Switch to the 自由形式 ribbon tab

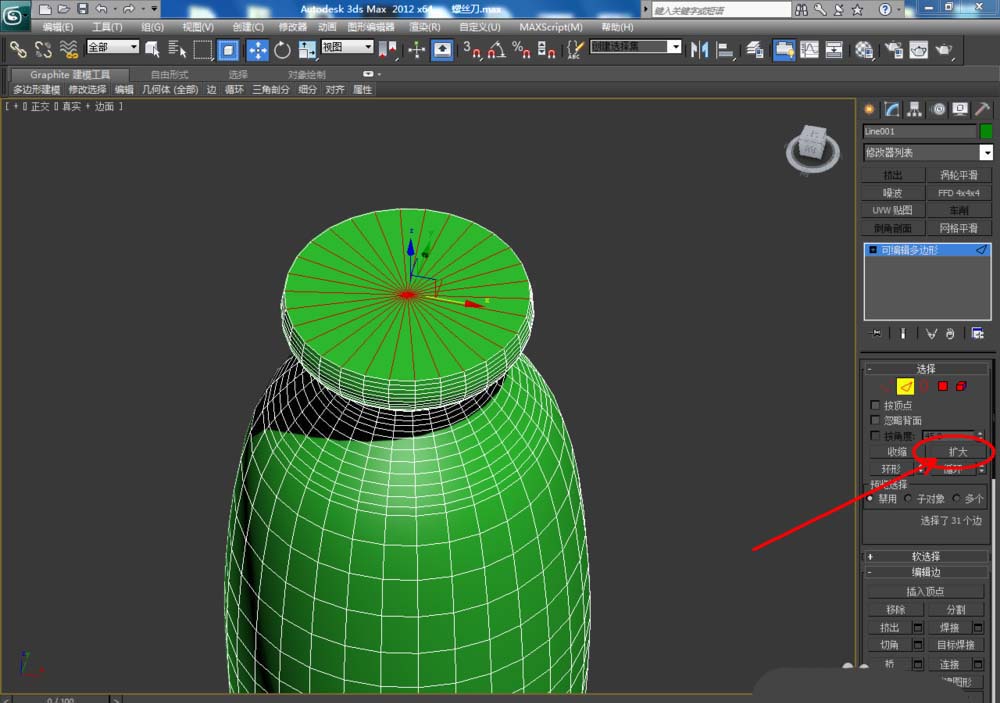170,75
